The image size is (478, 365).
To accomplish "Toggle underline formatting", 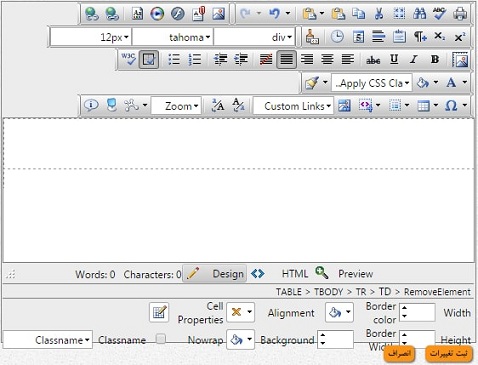I will (394, 59).
